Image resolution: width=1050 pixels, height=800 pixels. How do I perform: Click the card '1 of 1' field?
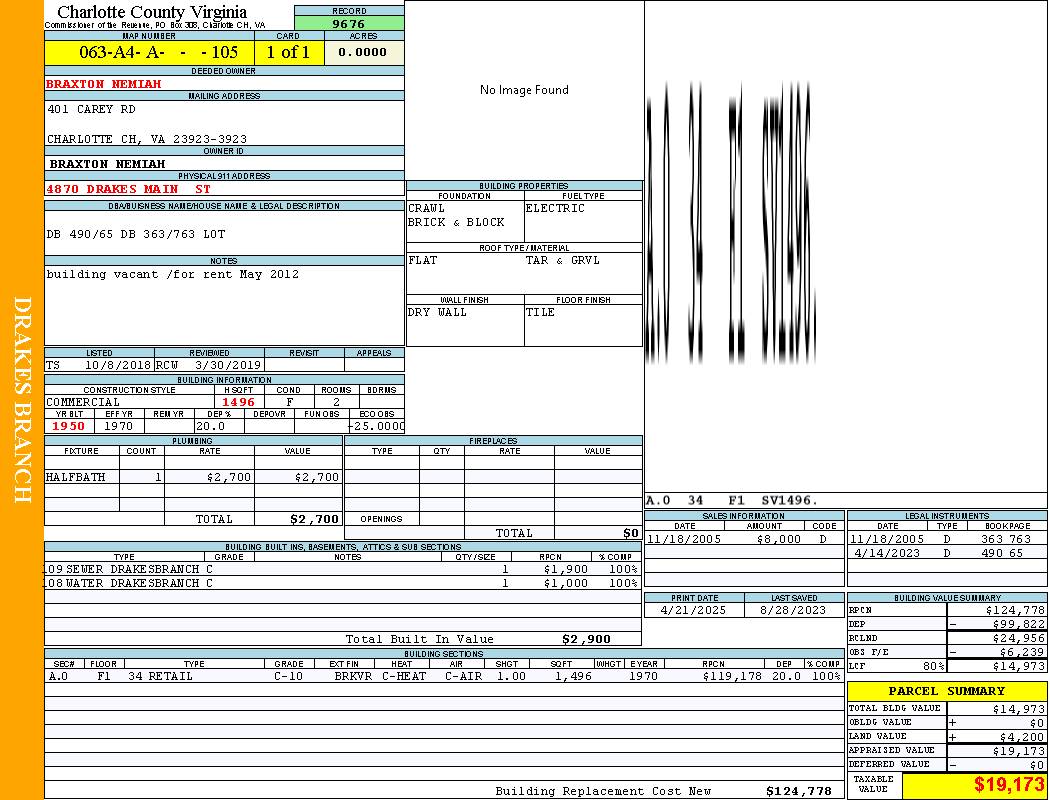pos(288,53)
